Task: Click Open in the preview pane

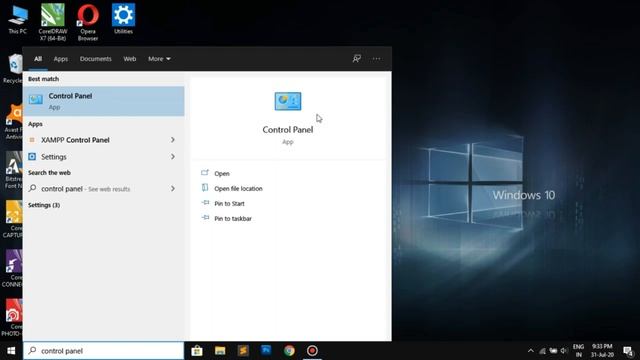Action: pos(222,173)
